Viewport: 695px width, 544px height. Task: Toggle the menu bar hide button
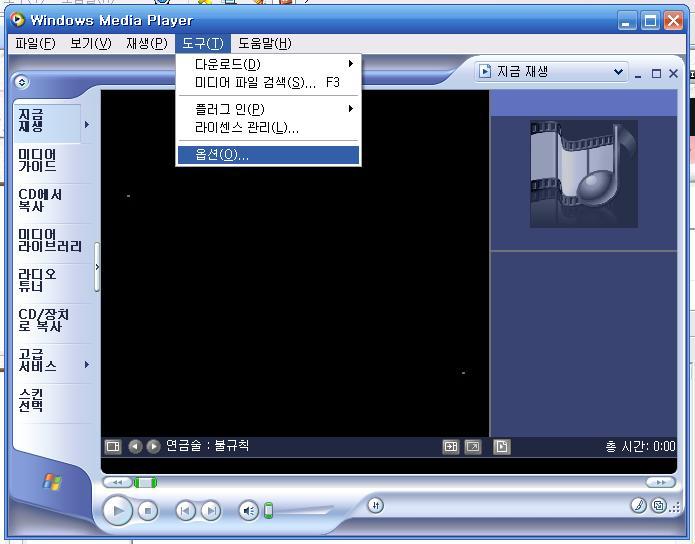(22, 82)
